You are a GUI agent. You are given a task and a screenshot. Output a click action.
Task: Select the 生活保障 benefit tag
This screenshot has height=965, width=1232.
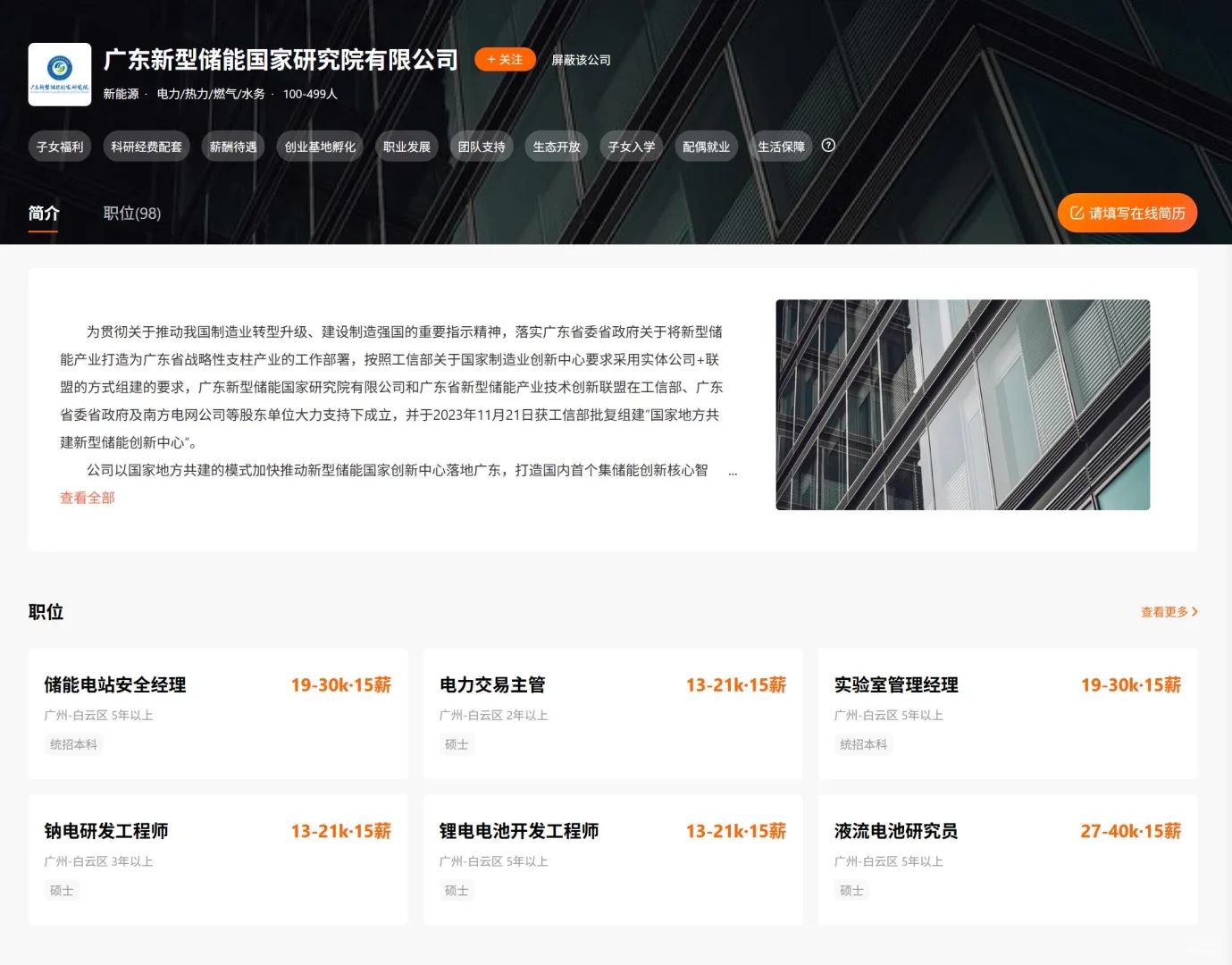[x=782, y=147]
